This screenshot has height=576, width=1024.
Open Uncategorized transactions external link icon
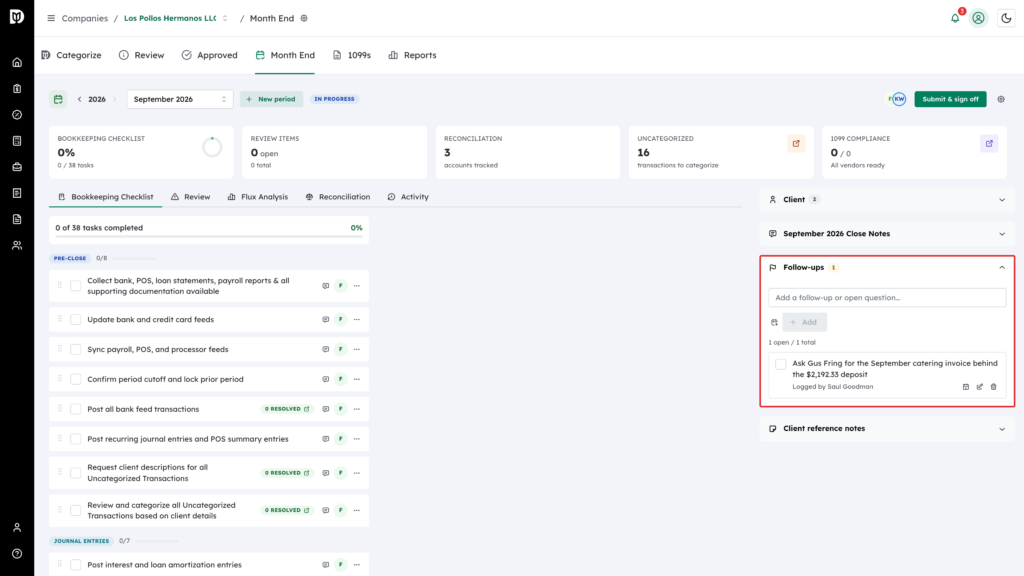click(x=796, y=144)
